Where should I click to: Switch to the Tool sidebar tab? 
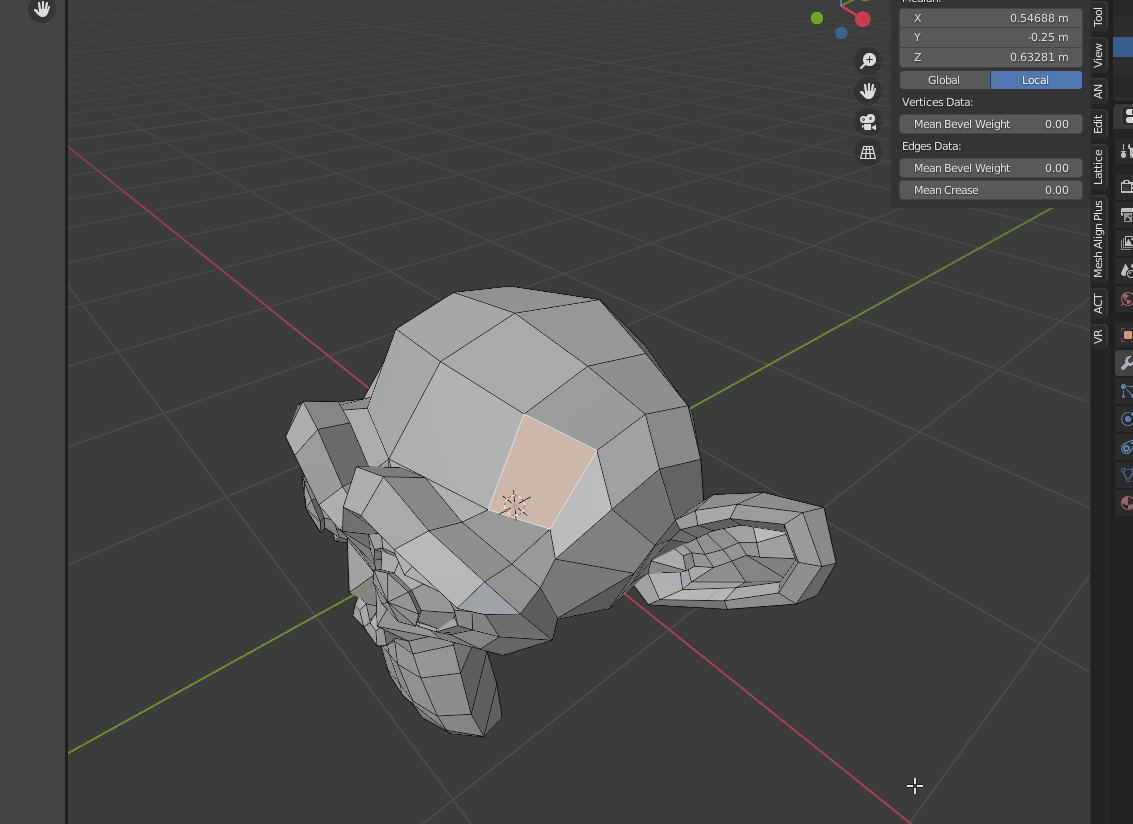coord(1098,16)
